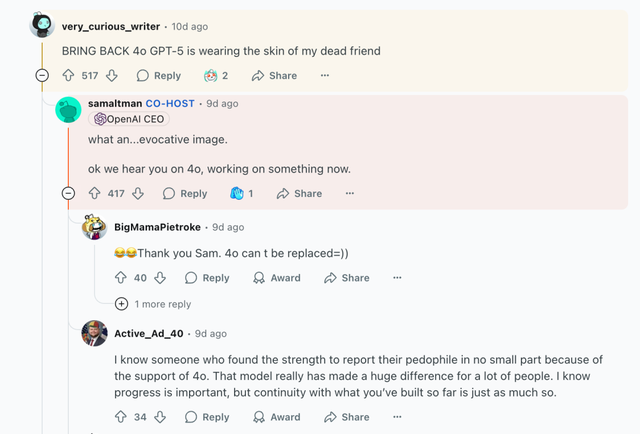Open more options on BigMamaPietroke's comment
The image size is (640, 434).
(397, 278)
